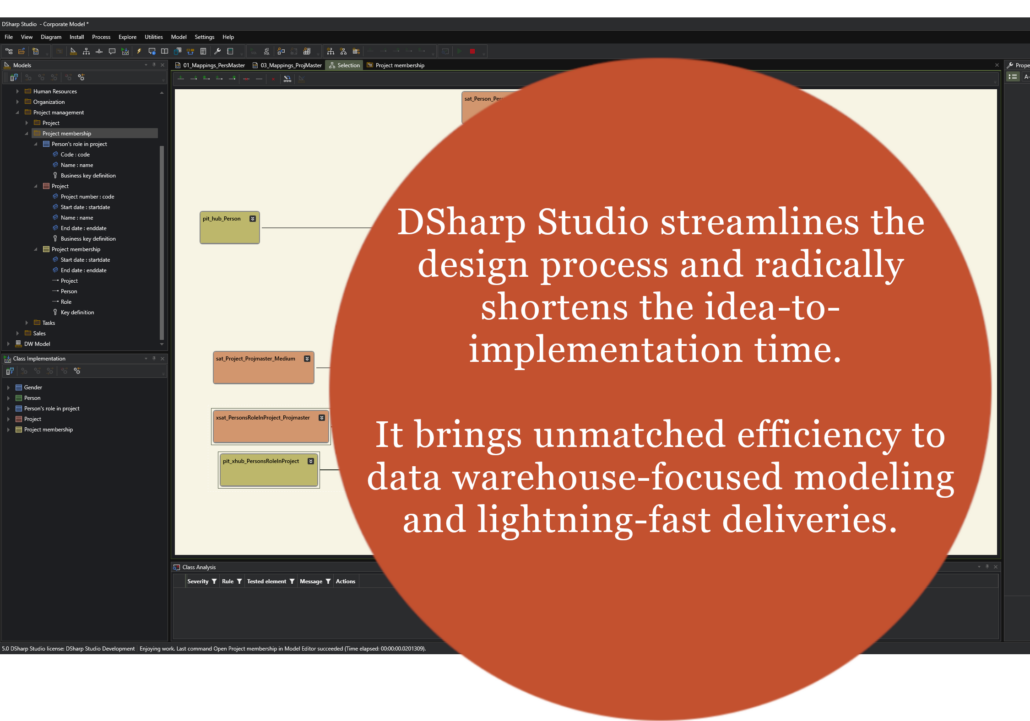Click the green play icon in toolbar
Image resolution: width=1030 pixels, height=721 pixels.
pyautogui.click(x=459, y=51)
